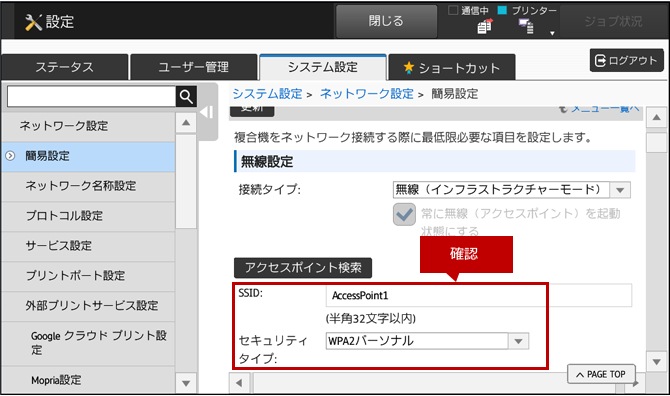This screenshot has height=396, width=670.
Task: Click the SSID field with AccessPoint1
Action: click(479, 295)
